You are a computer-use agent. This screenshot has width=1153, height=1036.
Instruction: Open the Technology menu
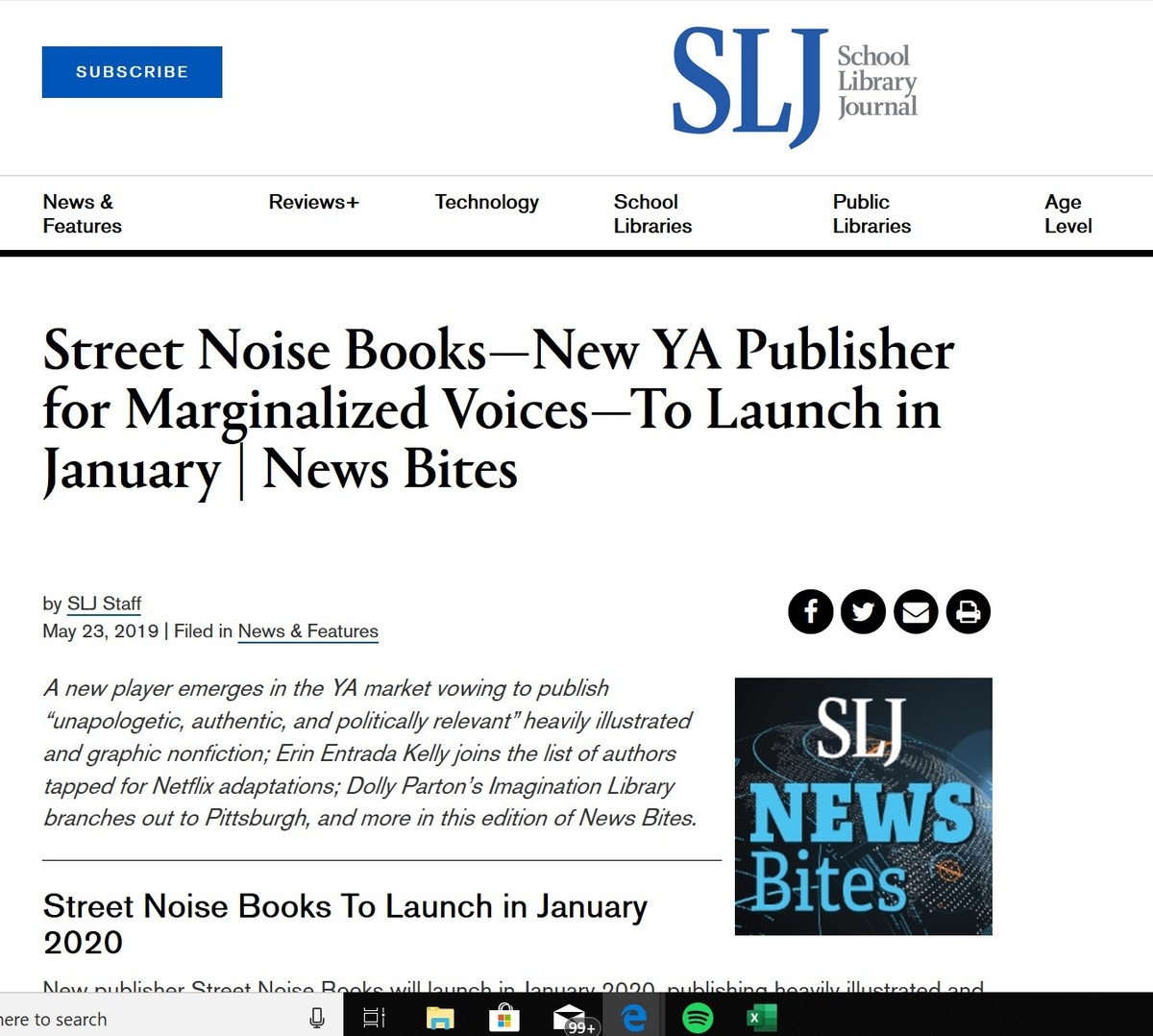(486, 202)
